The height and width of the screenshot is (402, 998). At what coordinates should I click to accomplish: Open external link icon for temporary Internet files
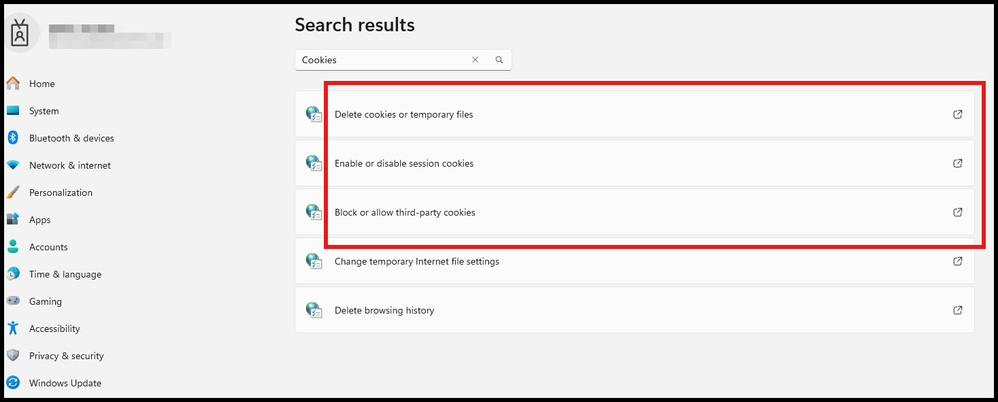957,261
